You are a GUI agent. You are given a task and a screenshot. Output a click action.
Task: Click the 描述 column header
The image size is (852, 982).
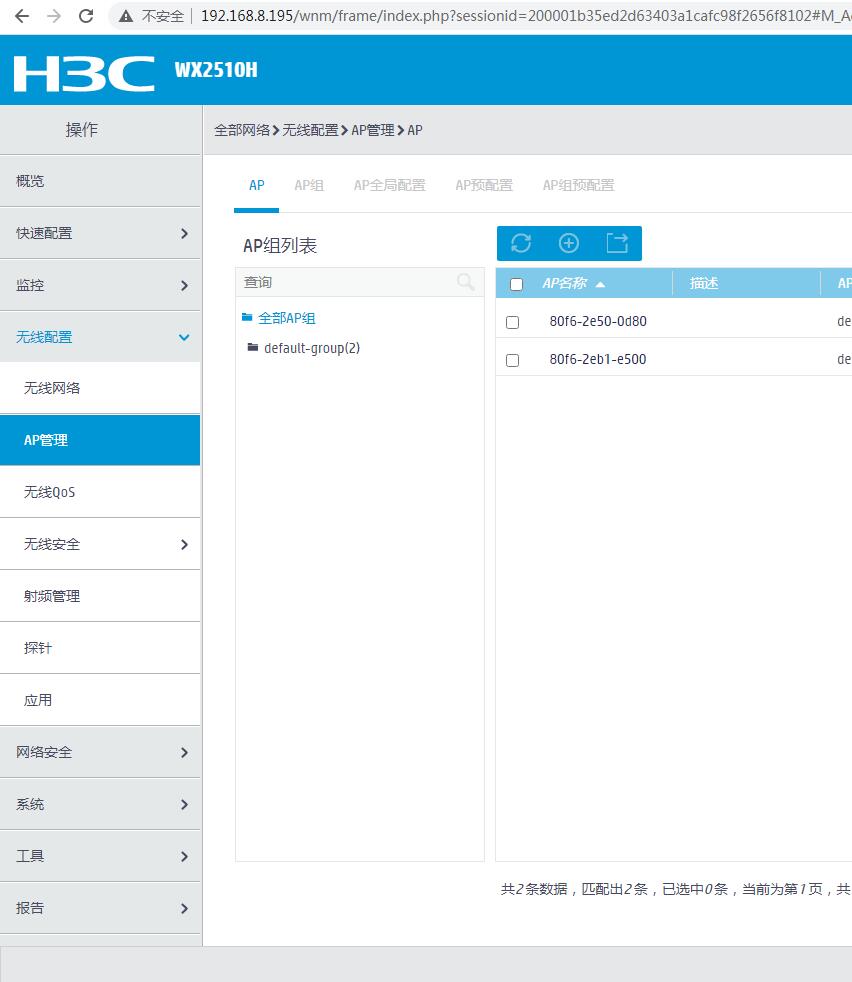pos(704,284)
